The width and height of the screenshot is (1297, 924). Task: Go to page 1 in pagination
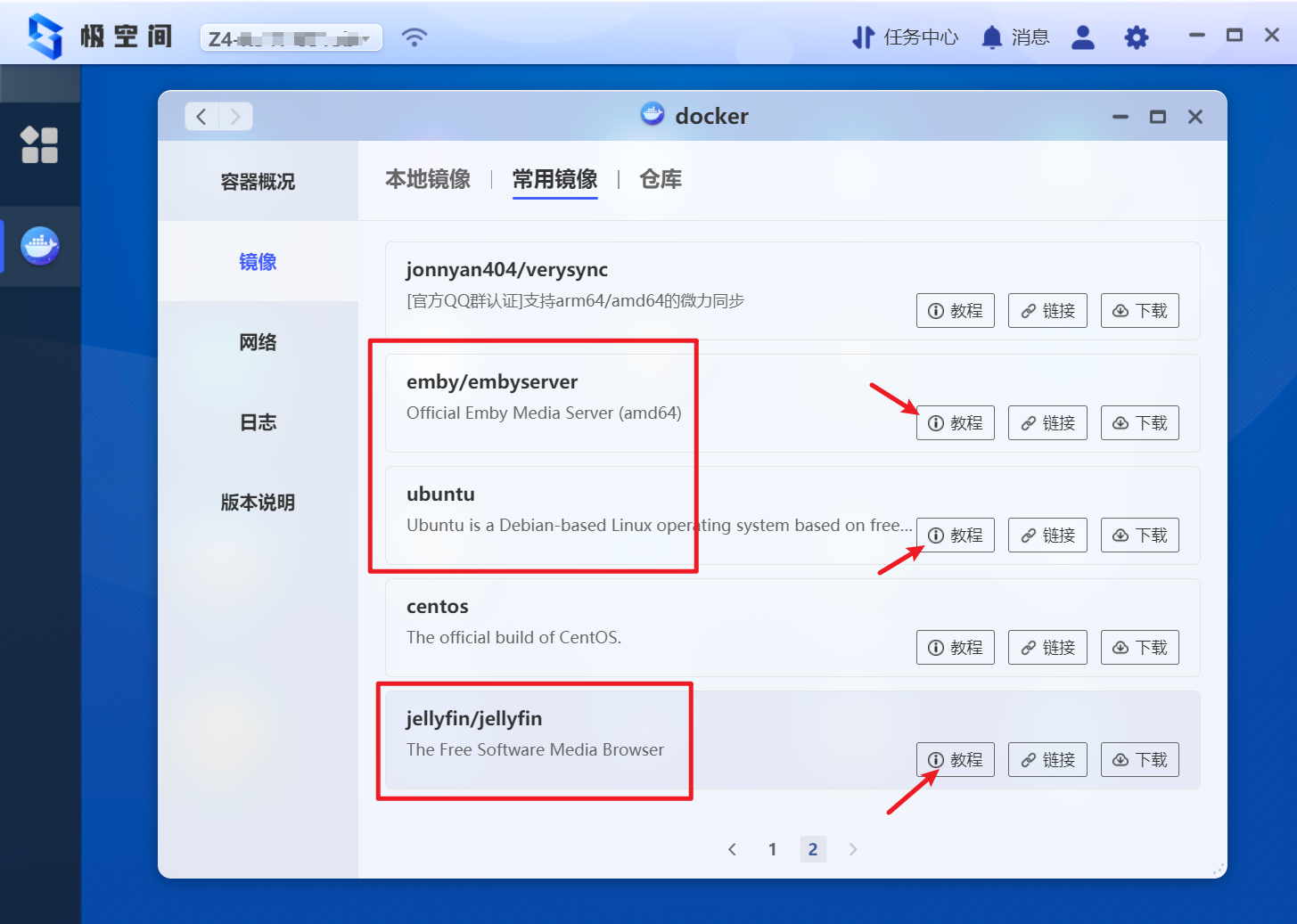(x=772, y=849)
